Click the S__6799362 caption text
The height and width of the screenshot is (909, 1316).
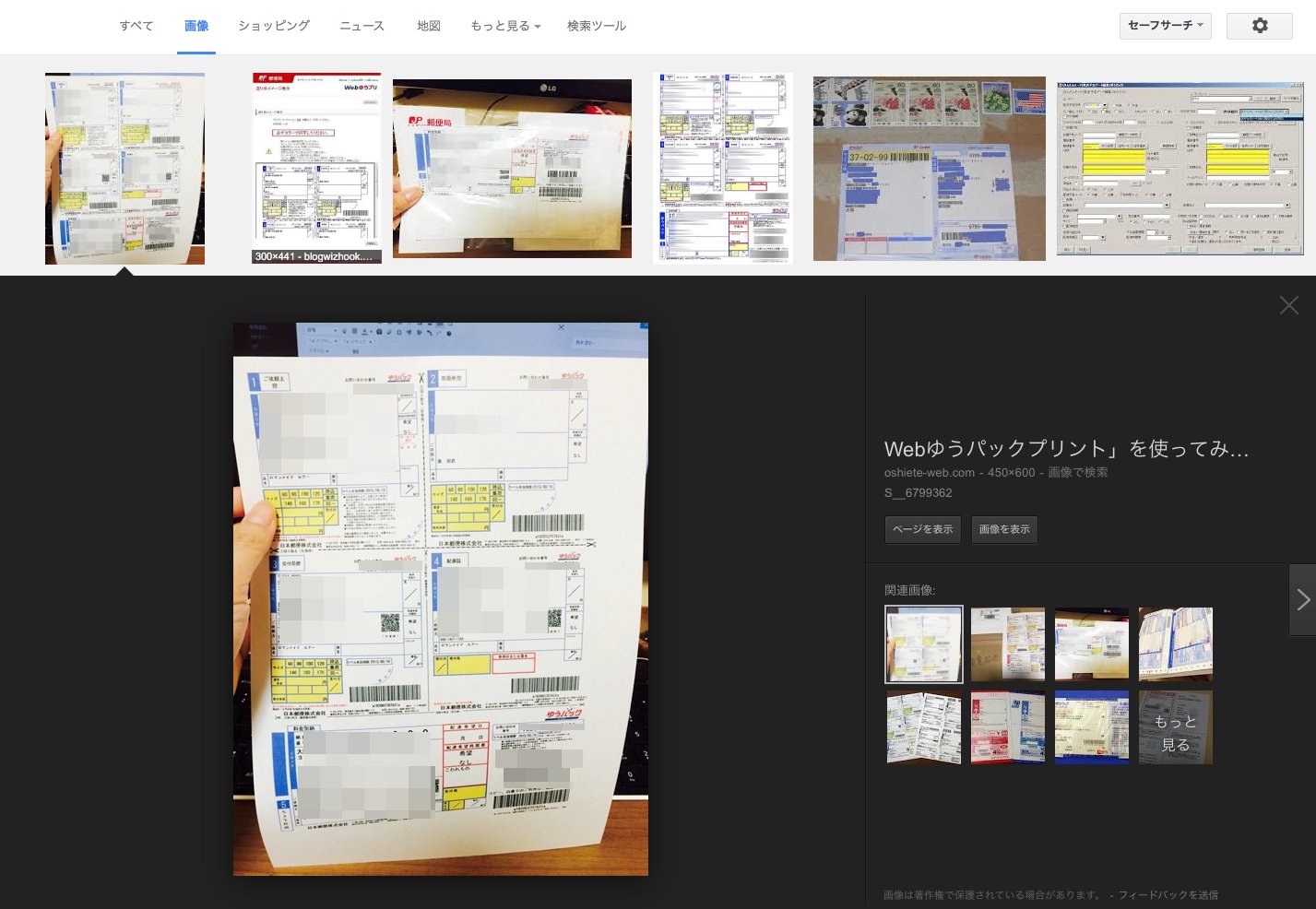tap(919, 493)
